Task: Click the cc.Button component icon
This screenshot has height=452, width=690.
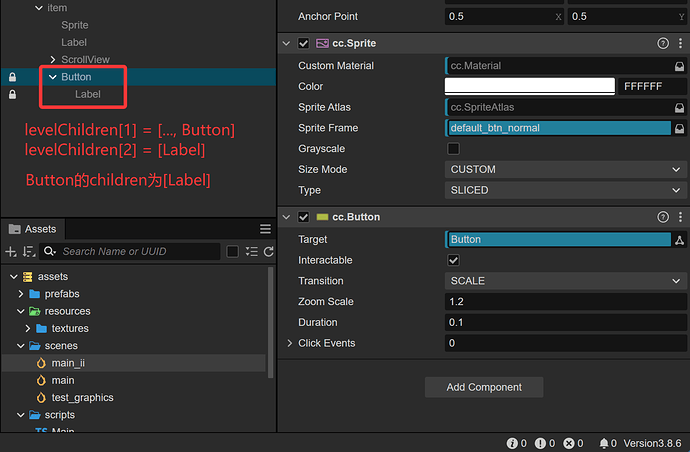Action: (322, 217)
